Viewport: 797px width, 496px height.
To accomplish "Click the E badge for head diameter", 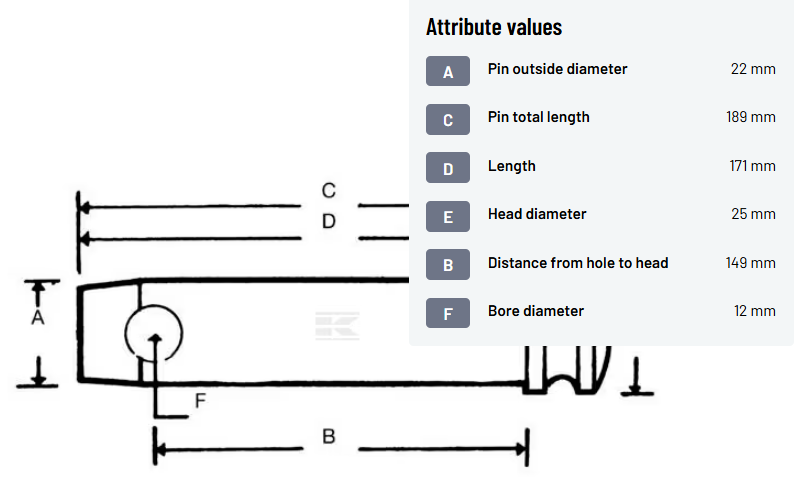I will click(x=448, y=216).
